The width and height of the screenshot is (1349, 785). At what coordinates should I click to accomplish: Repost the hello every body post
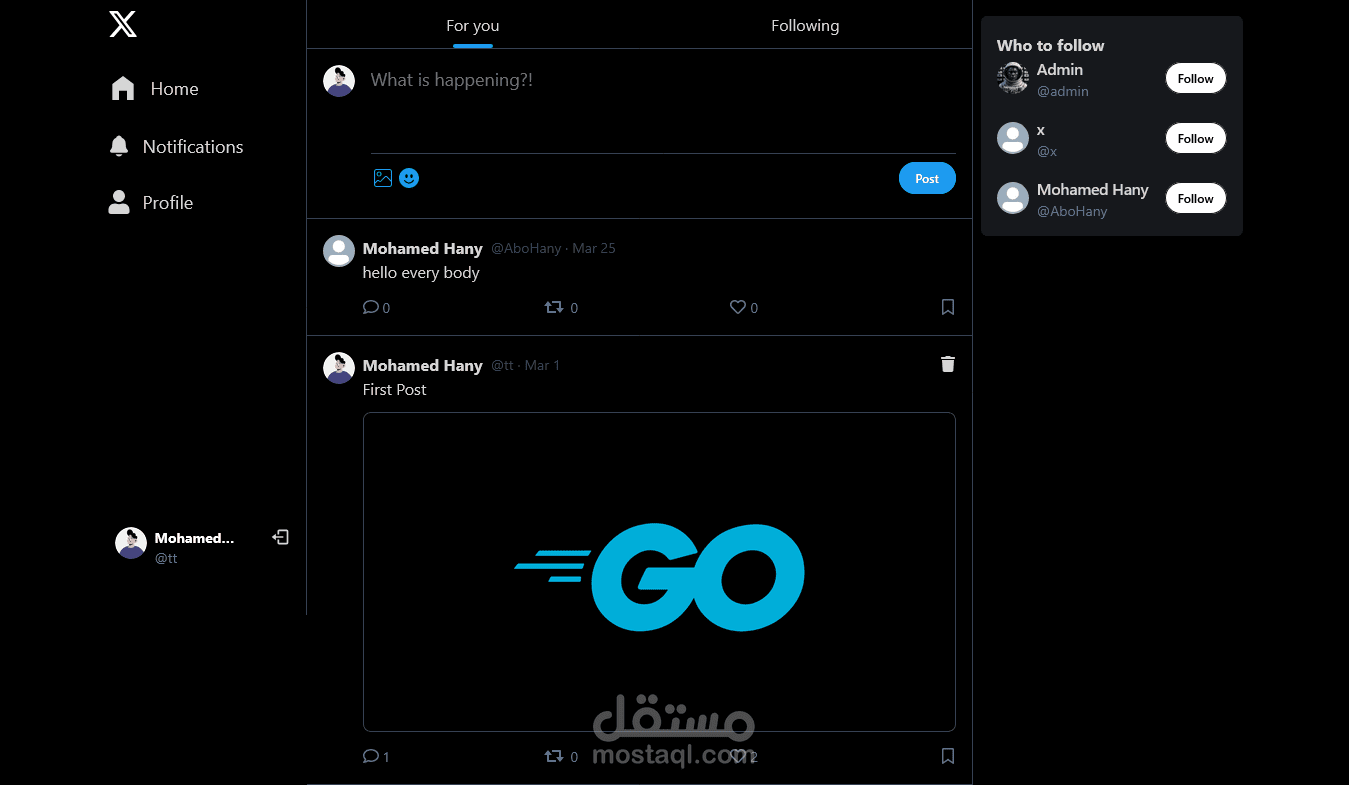pos(561,308)
